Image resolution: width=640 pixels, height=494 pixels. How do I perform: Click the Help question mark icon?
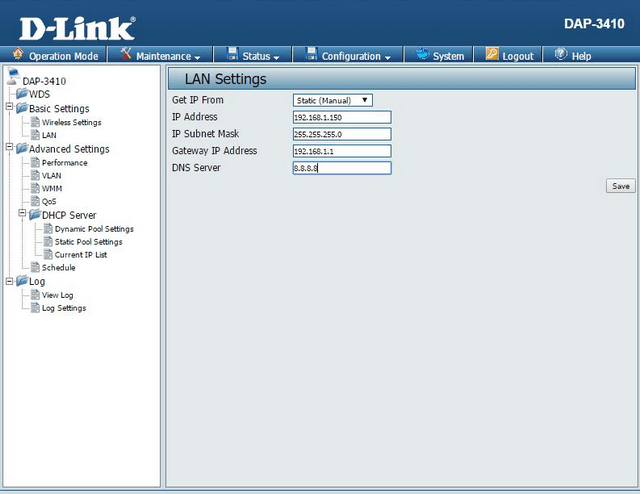tap(561, 55)
